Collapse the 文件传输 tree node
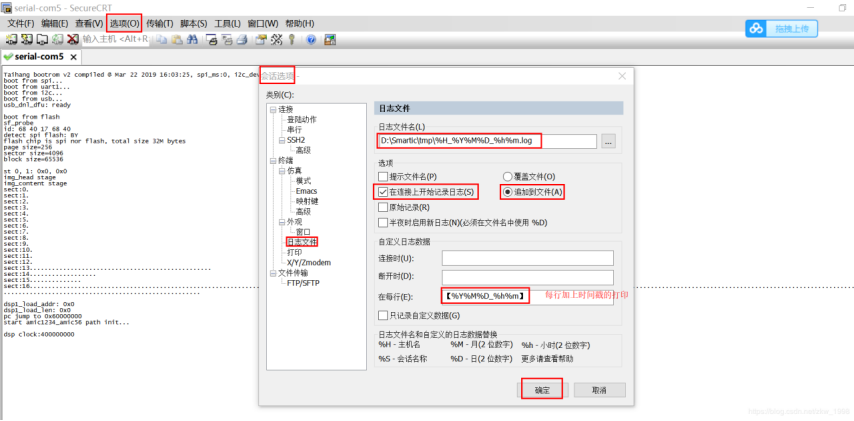This screenshot has width=854, height=421. [x=273, y=273]
